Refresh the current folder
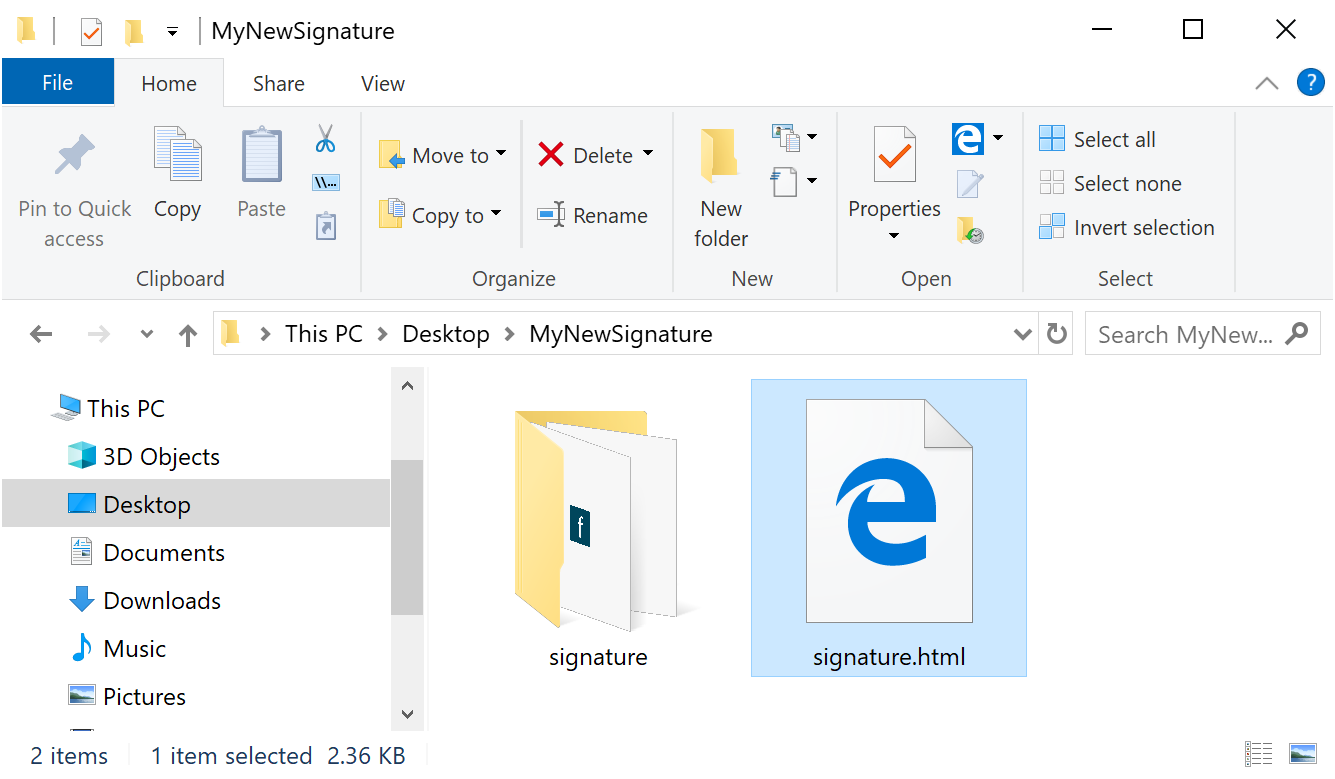 pos(1056,333)
